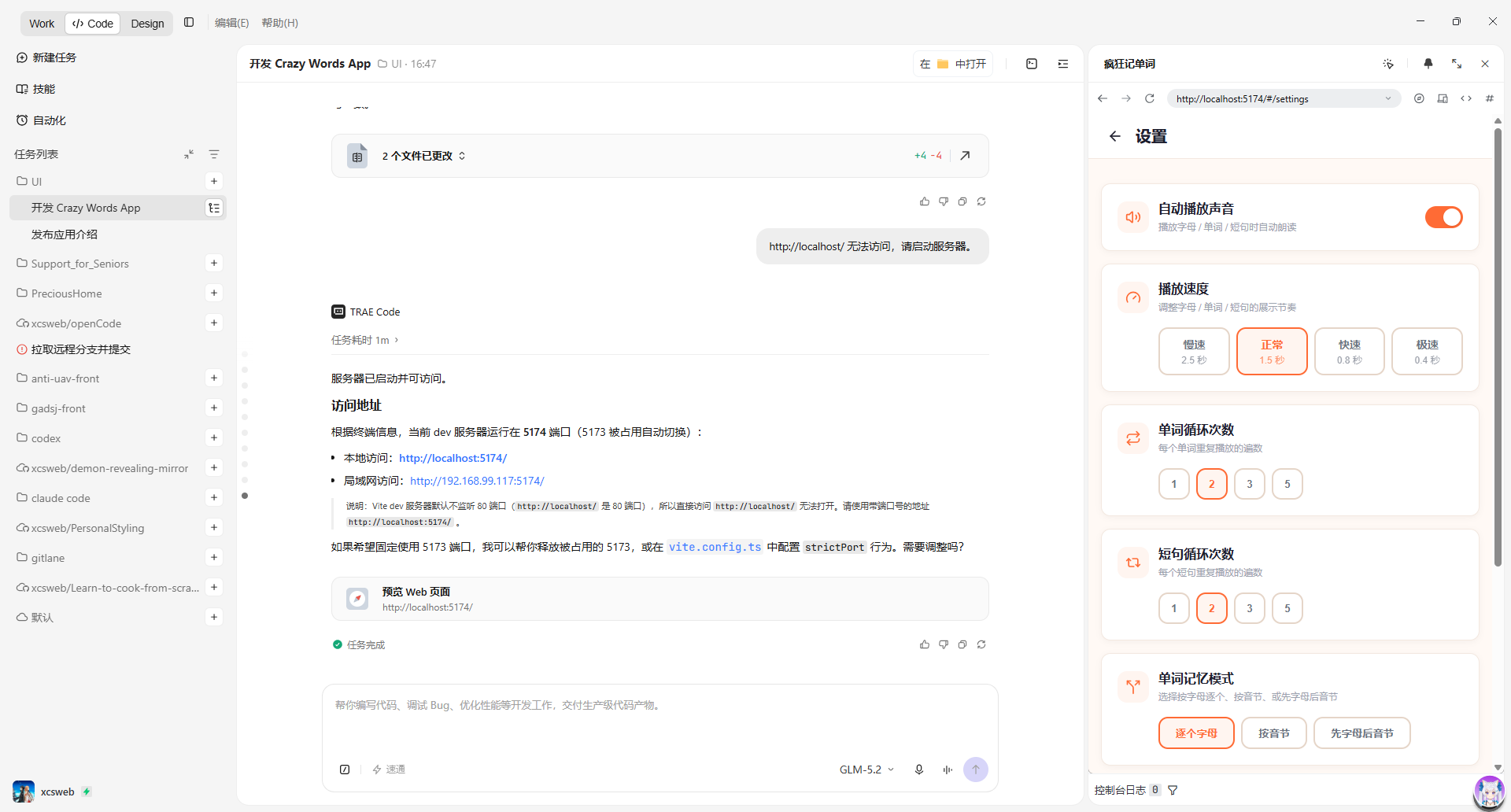Toggle the right side panel list icon
Screen dimensions: 1511x812
click(x=1063, y=64)
